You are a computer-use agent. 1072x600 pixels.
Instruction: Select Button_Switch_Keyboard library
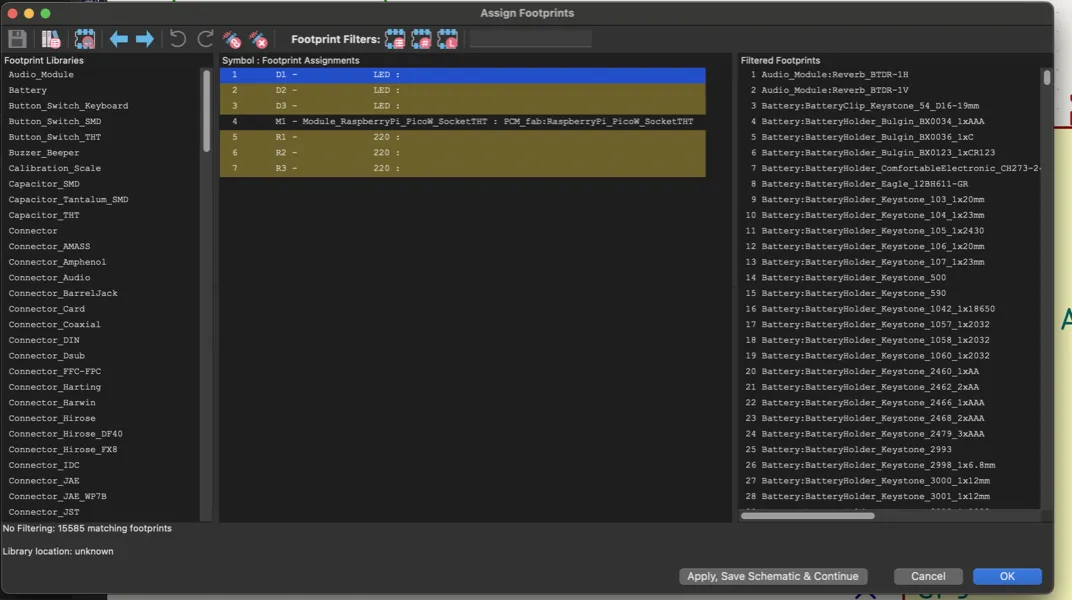68,106
